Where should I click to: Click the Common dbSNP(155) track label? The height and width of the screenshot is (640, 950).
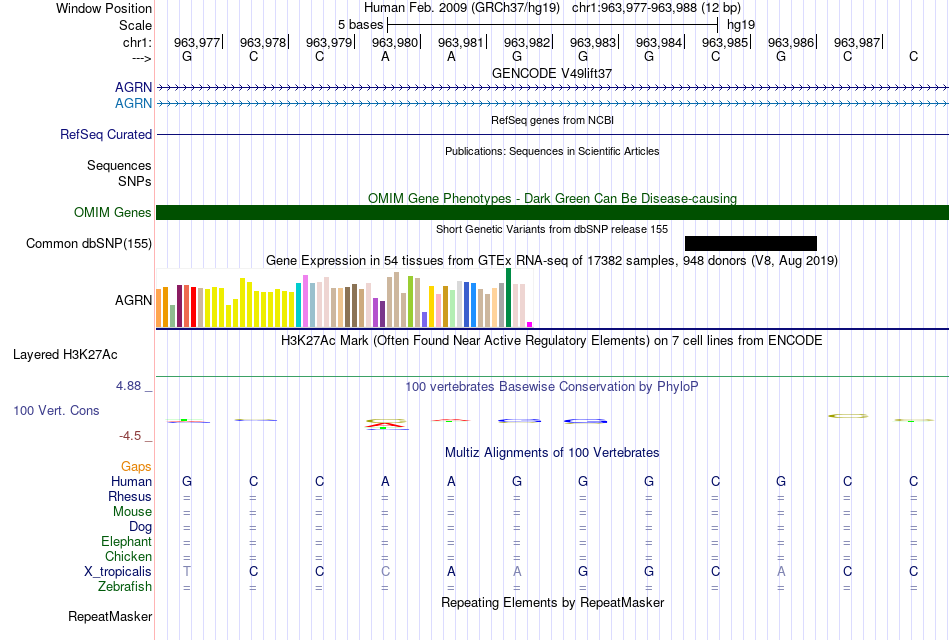(x=89, y=244)
